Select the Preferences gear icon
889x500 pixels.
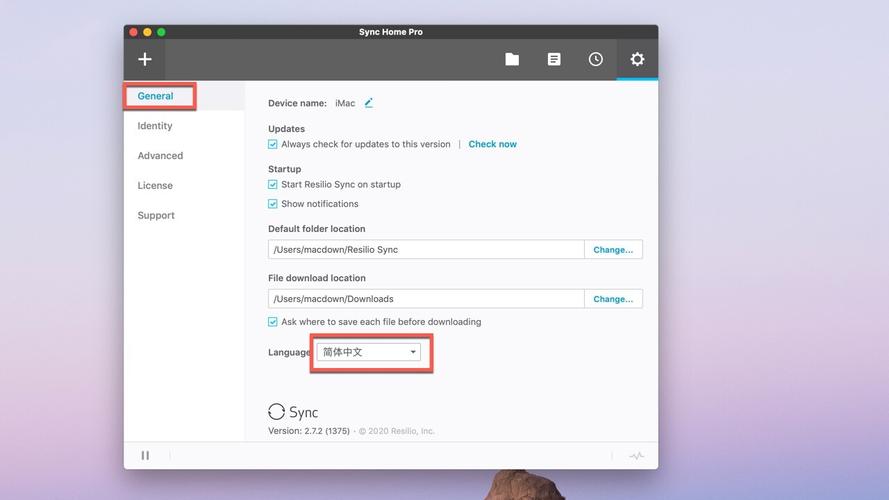pyautogui.click(x=637, y=59)
